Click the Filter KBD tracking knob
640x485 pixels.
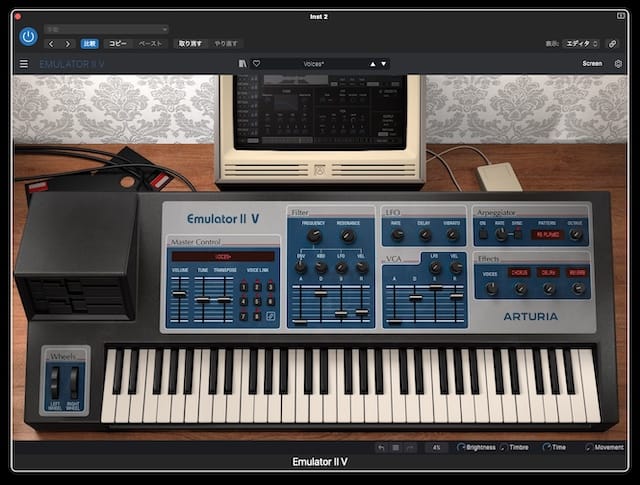(321, 267)
